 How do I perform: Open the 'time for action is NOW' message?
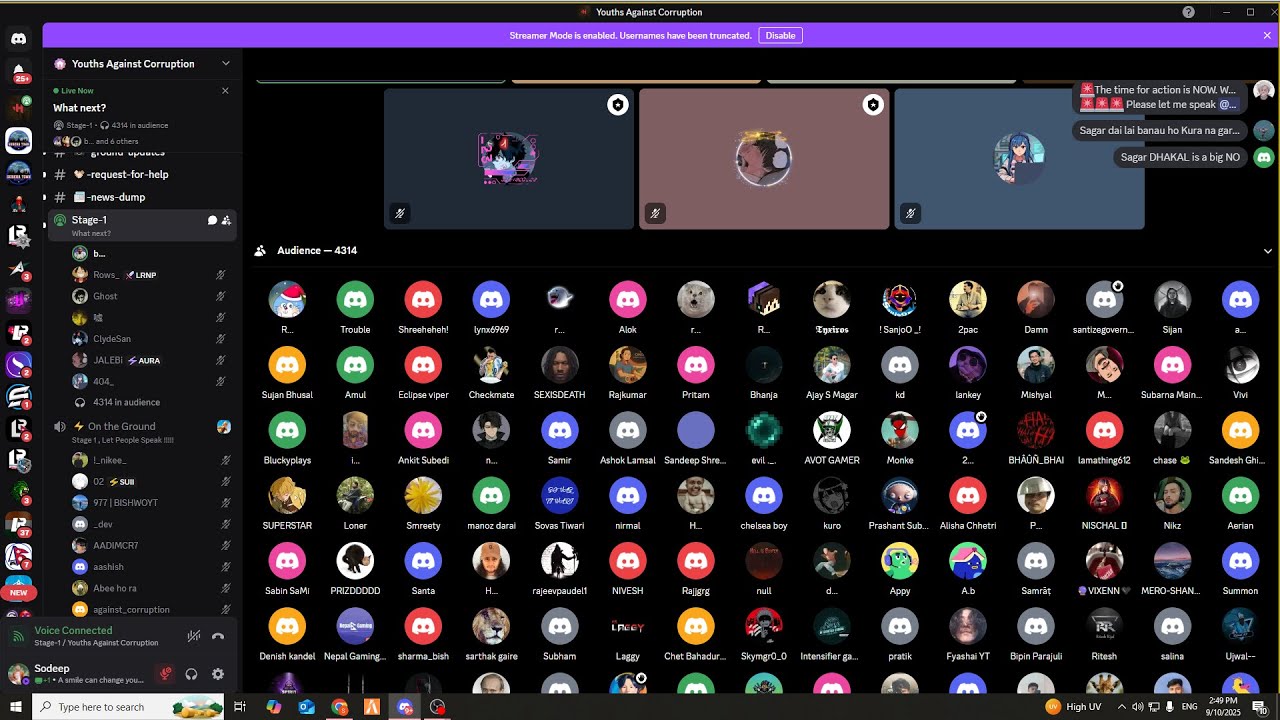click(1159, 96)
